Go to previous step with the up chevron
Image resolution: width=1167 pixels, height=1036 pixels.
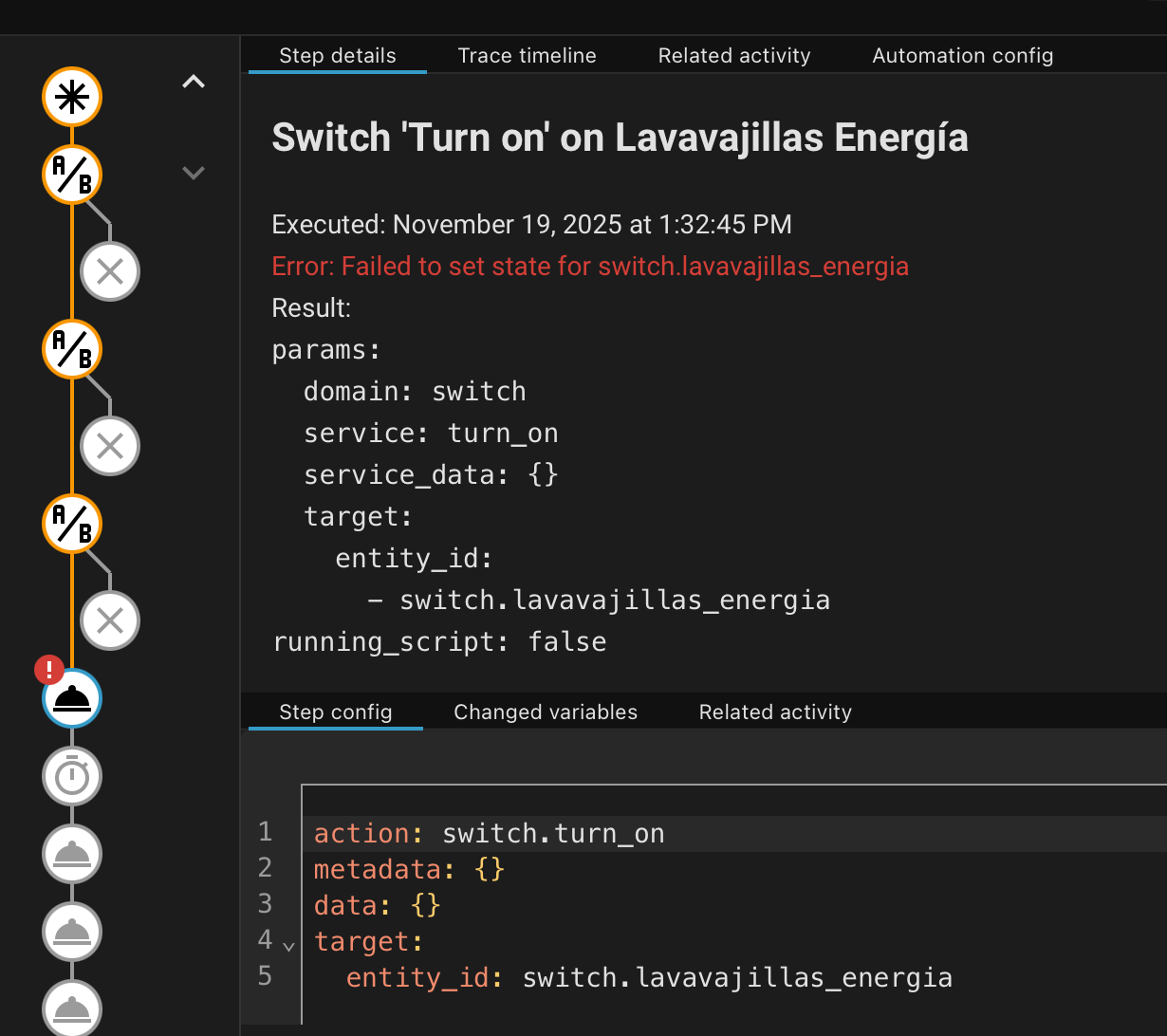[194, 83]
